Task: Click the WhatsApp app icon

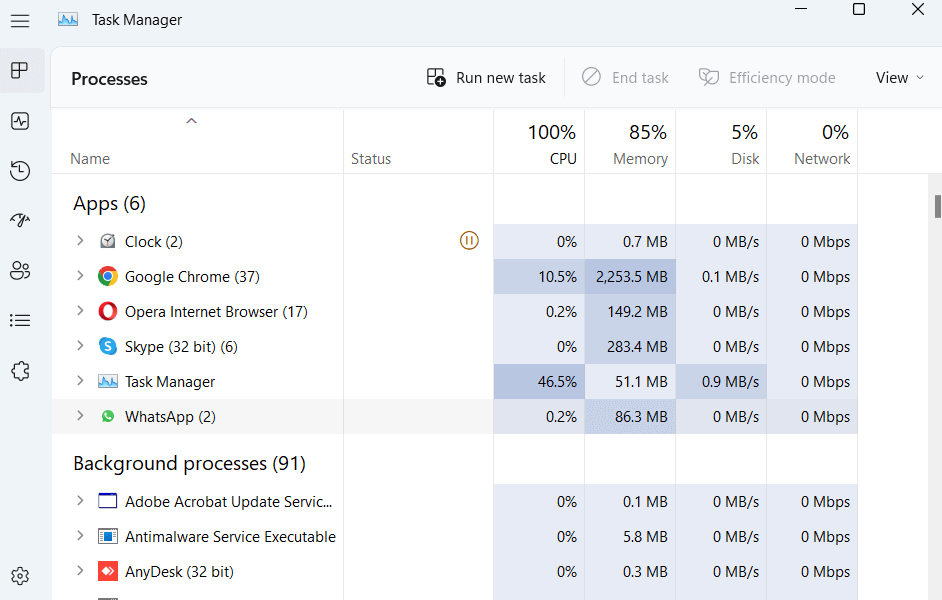Action: [108, 416]
